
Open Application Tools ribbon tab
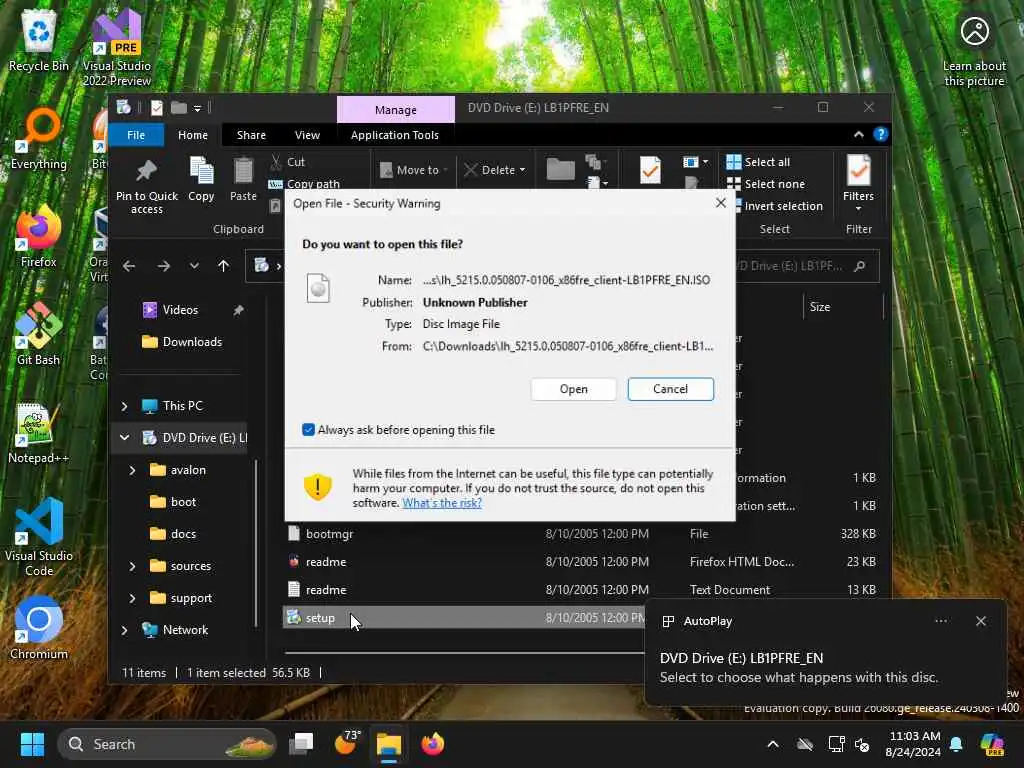click(394, 135)
